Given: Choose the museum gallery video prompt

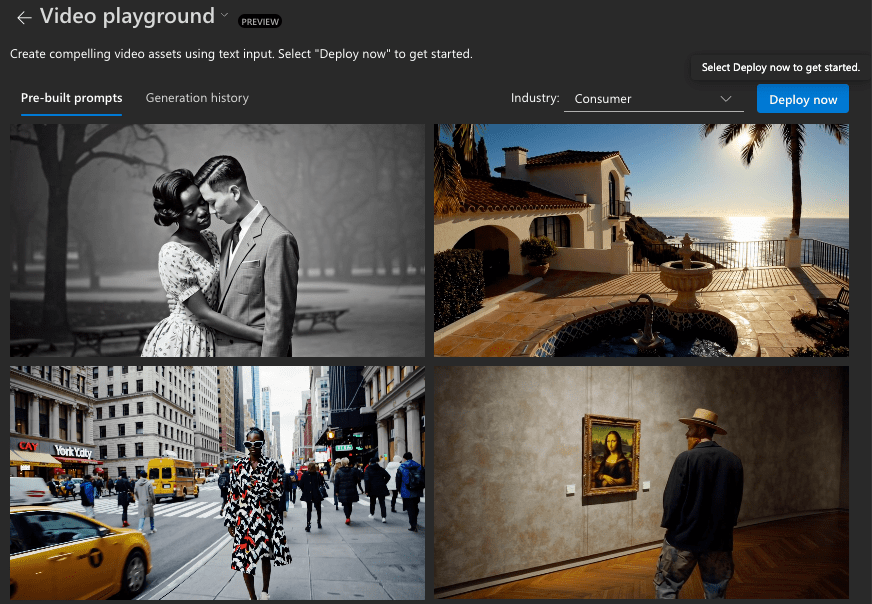Looking at the screenshot, I should pos(641,482).
